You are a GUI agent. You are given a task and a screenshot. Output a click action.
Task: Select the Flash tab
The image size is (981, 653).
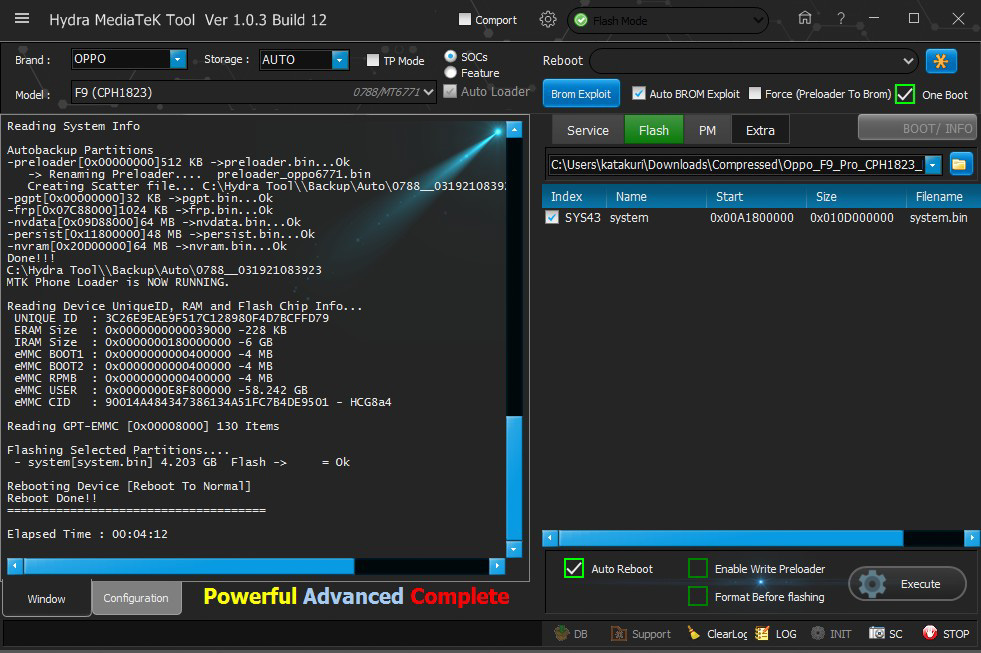654,129
